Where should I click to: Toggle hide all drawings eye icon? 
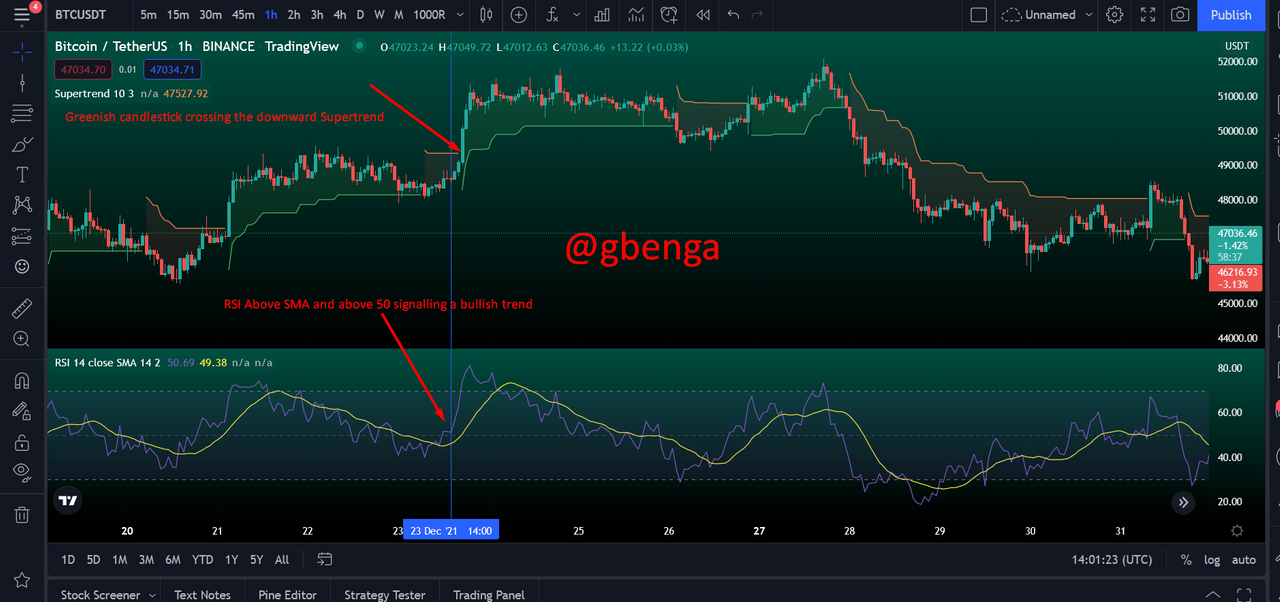tap(22, 472)
